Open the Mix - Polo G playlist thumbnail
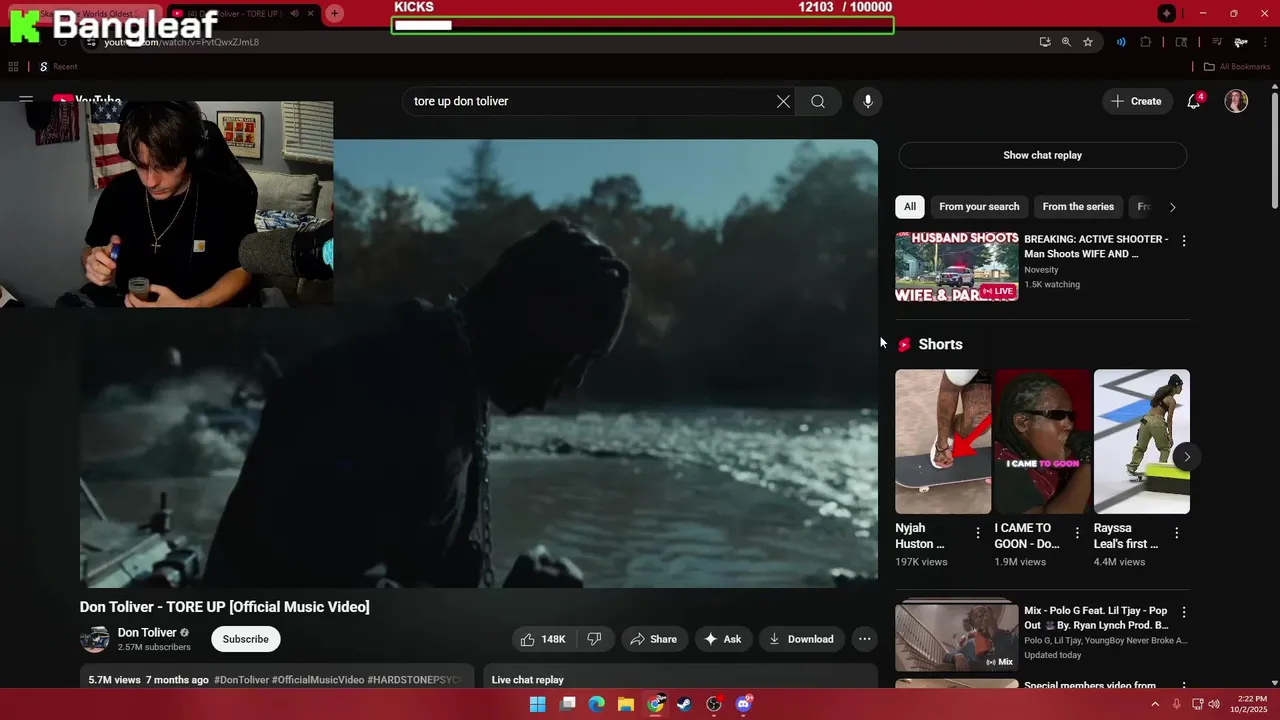The width and height of the screenshot is (1280, 720). (957, 637)
